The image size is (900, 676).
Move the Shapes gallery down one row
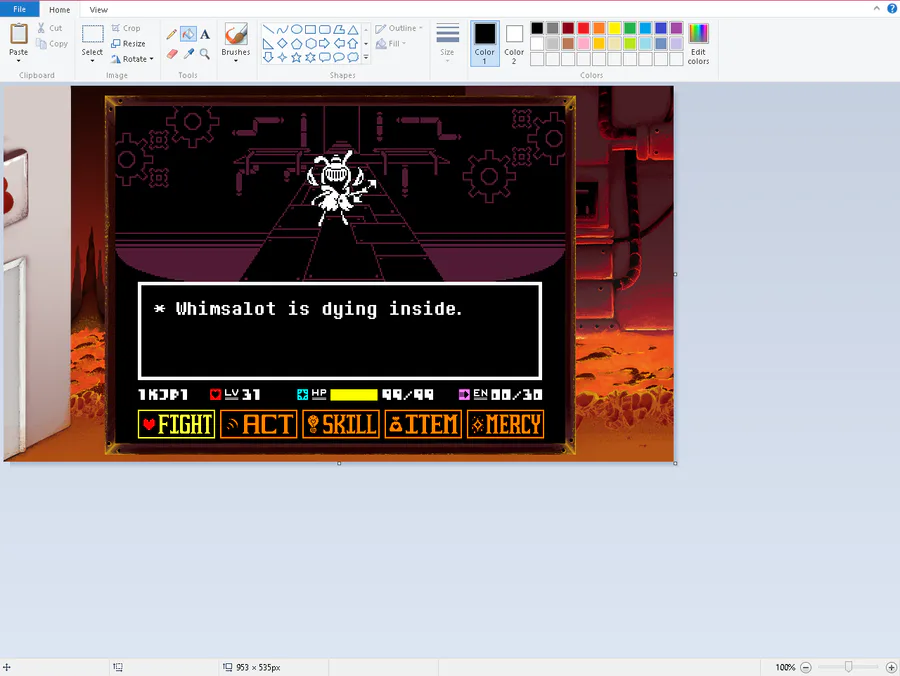coord(366,44)
